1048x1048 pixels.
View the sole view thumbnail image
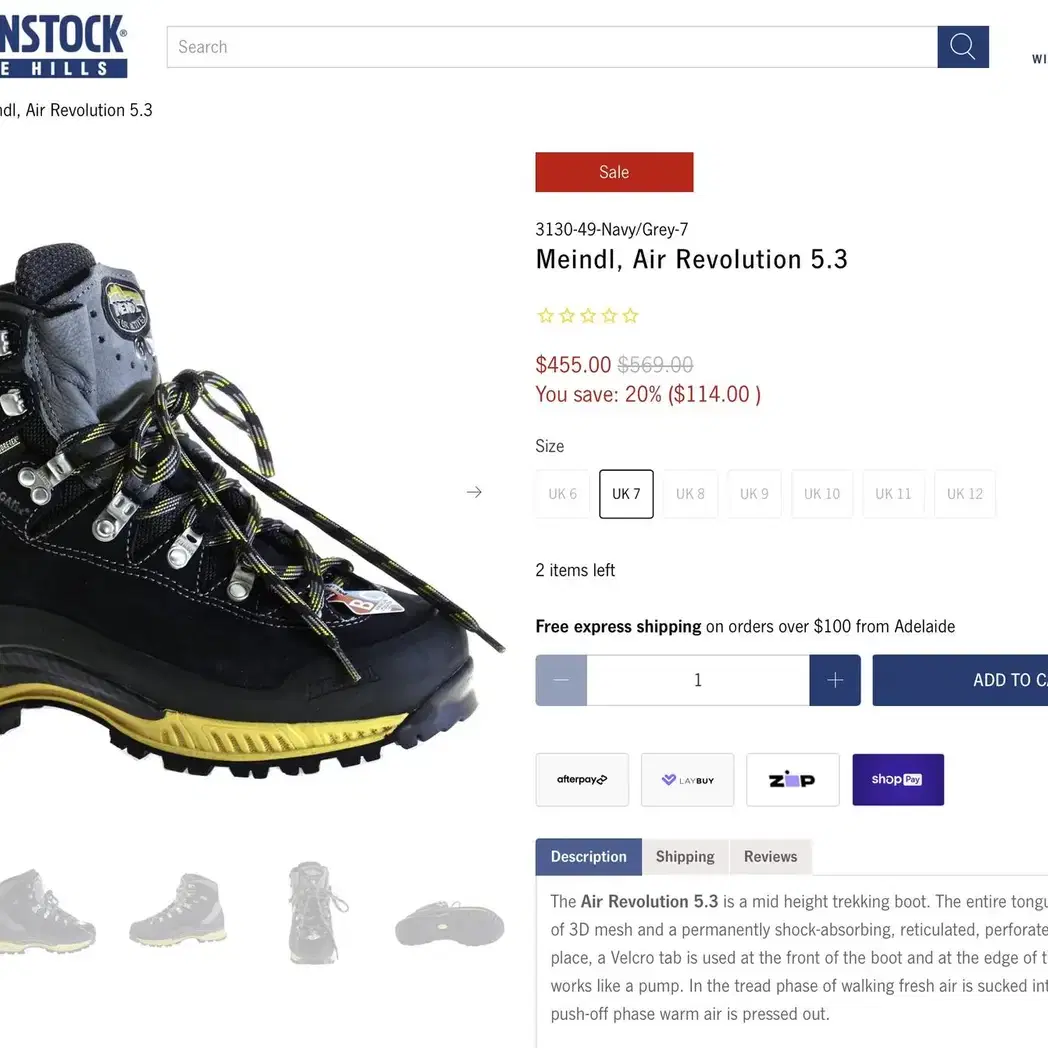(x=450, y=924)
